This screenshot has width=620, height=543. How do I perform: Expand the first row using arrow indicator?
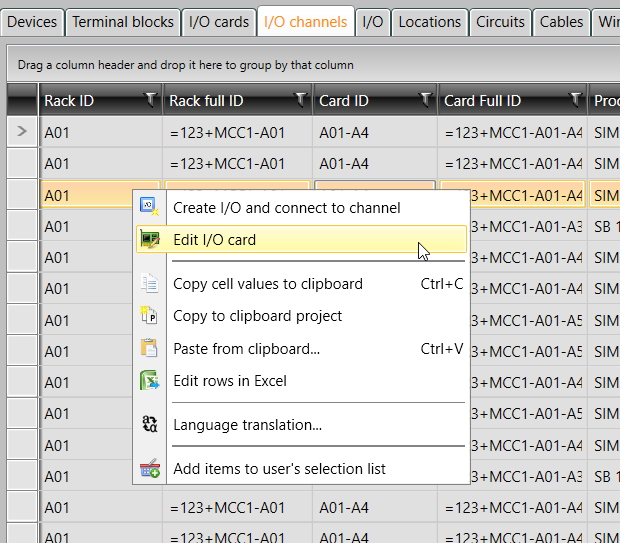22,131
